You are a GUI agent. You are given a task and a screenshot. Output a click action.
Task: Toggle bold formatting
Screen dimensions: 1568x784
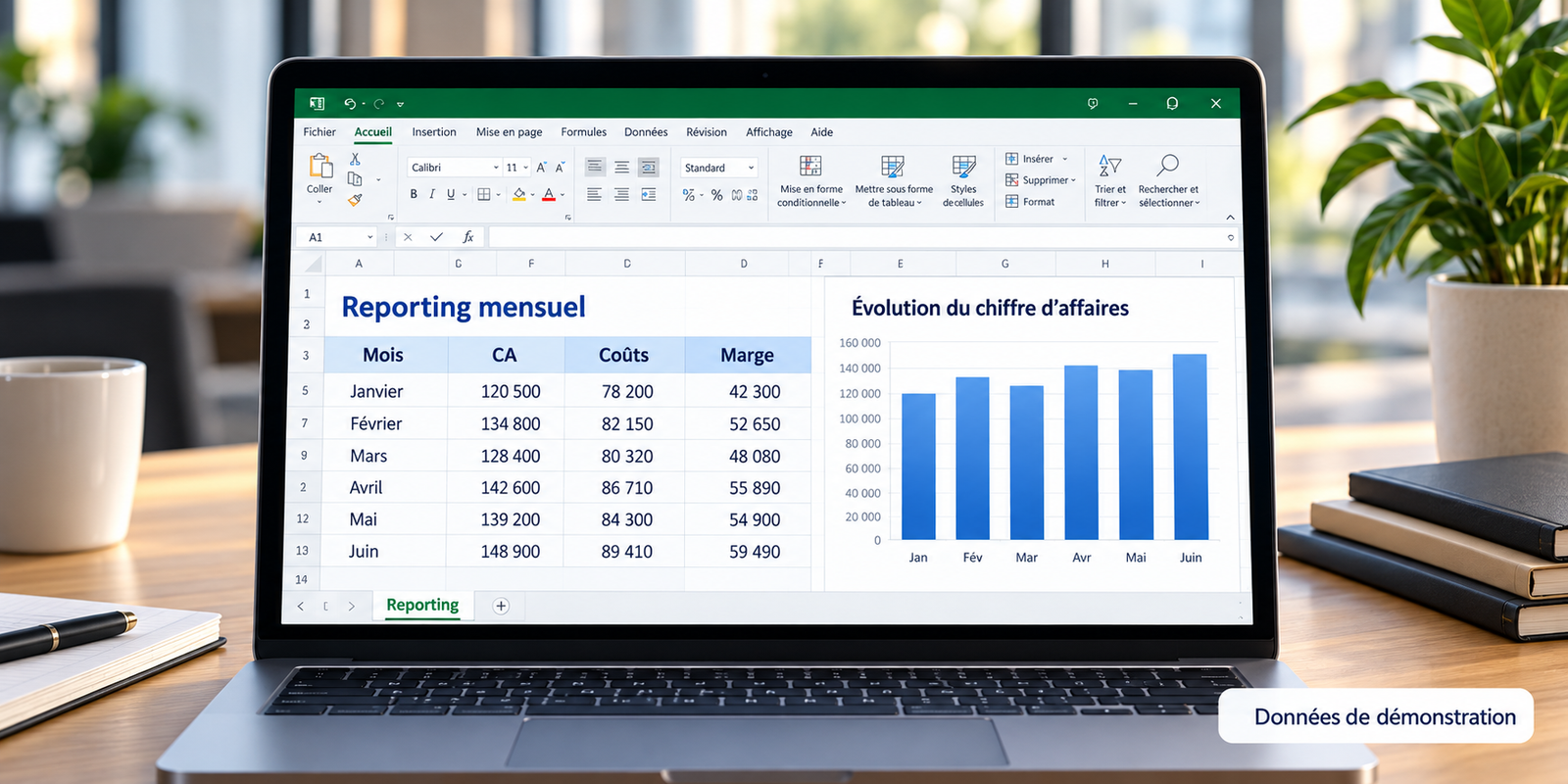(414, 194)
